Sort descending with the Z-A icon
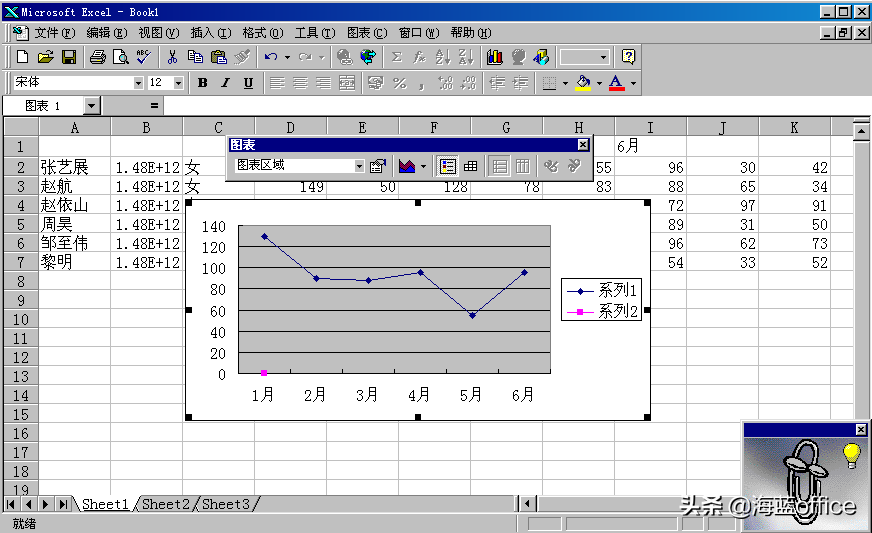872x533 pixels. [x=465, y=57]
